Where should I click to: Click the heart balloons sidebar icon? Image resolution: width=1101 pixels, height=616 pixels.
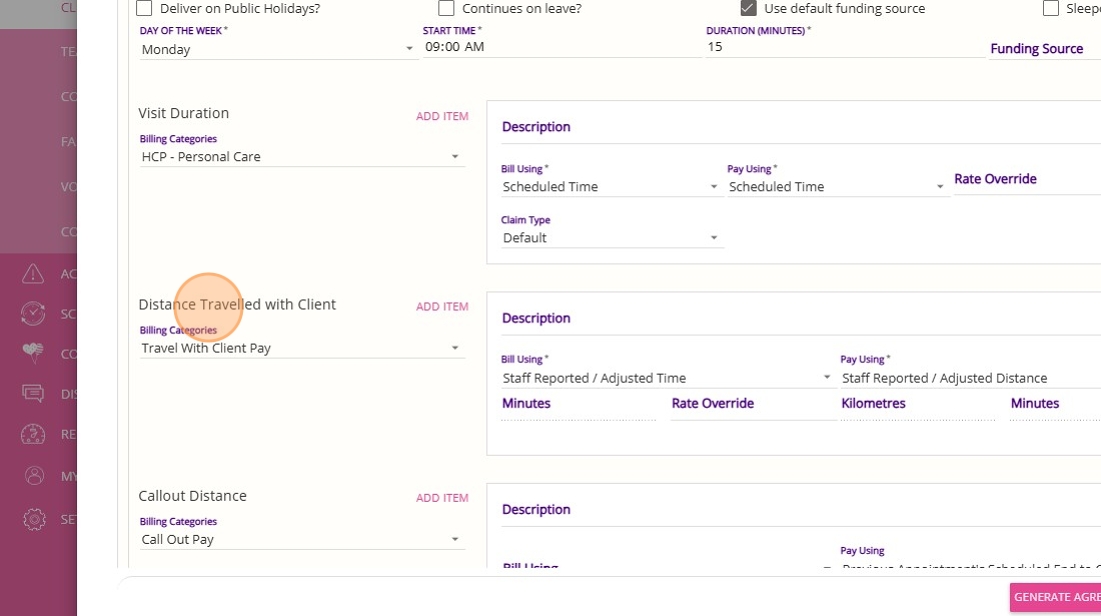33,353
